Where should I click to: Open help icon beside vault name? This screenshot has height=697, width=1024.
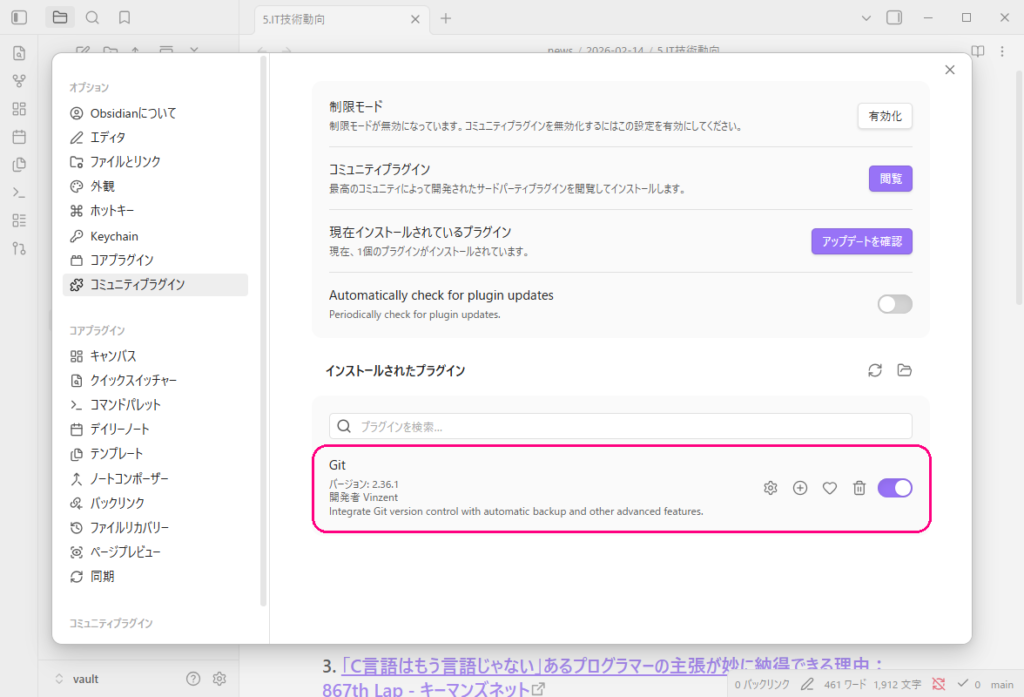pyautogui.click(x=193, y=679)
